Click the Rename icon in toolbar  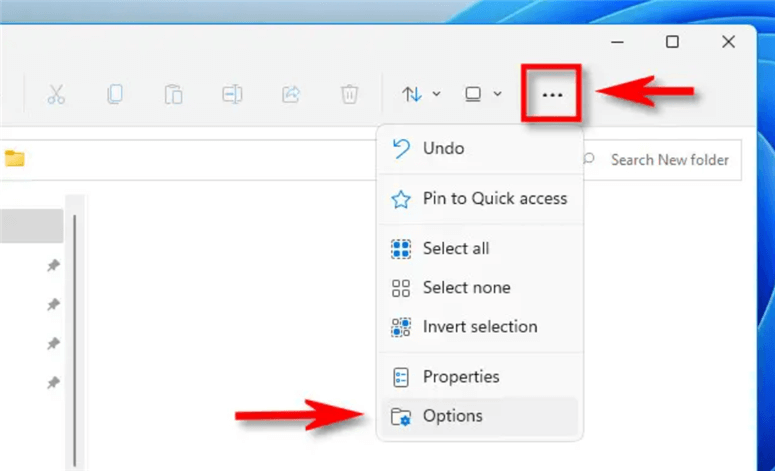tap(232, 94)
